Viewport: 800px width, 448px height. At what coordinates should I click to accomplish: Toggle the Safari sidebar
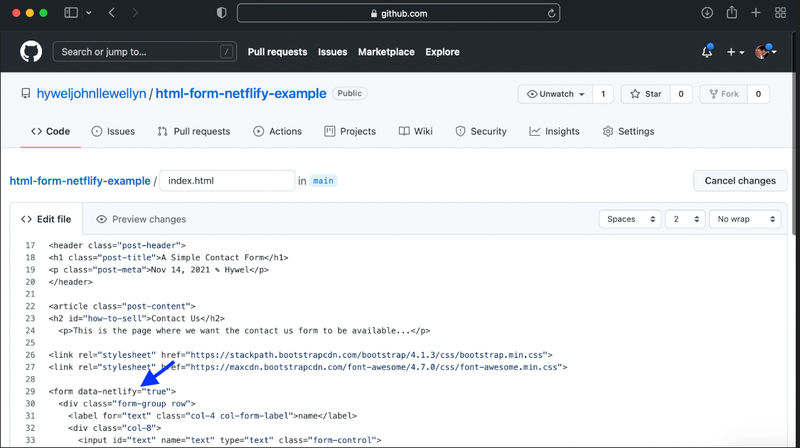click(71, 13)
